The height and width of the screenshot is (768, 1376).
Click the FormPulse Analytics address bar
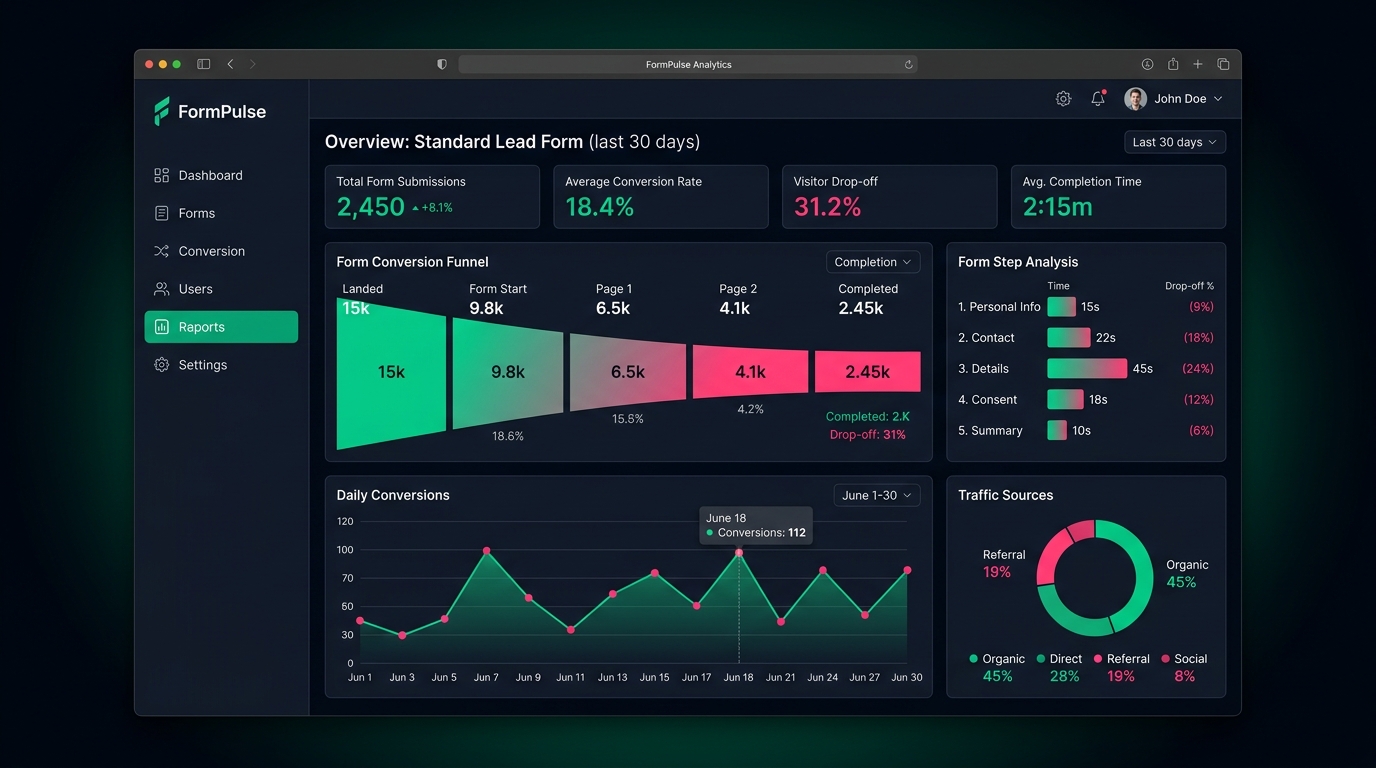click(x=688, y=64)
